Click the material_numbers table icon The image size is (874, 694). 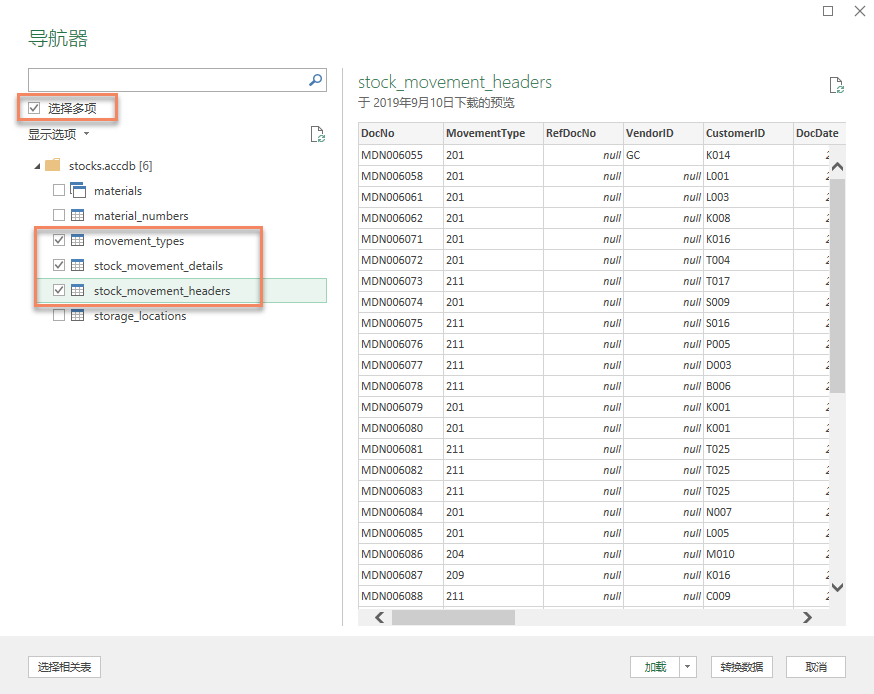coord(78,215)
